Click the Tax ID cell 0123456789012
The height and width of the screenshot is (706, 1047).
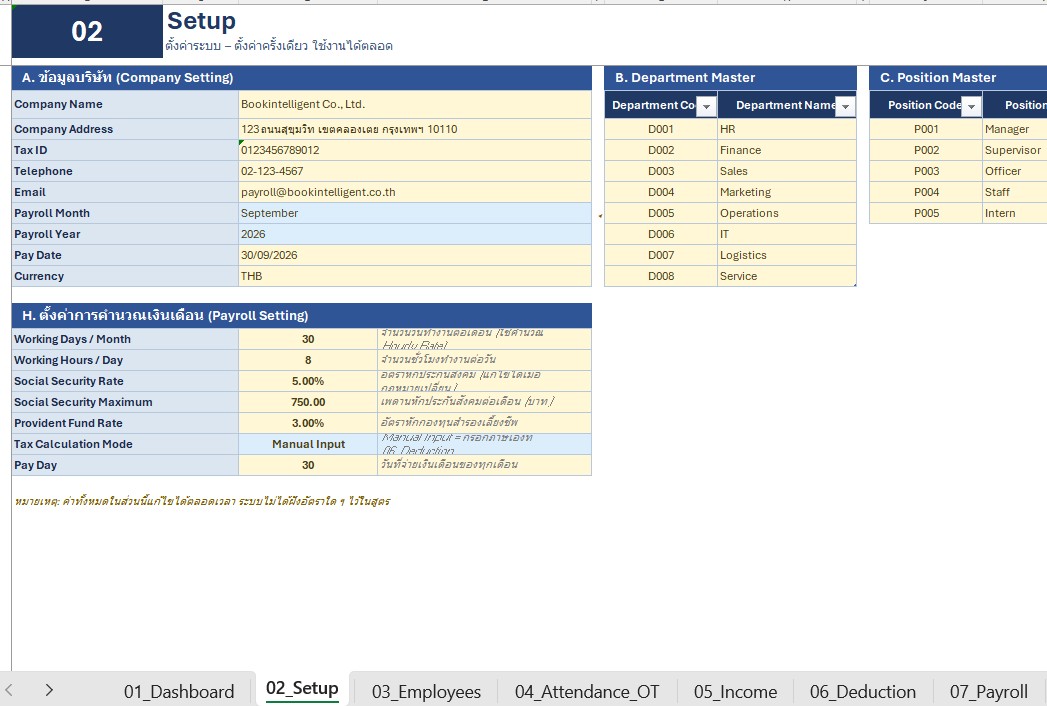coord(415,150)
